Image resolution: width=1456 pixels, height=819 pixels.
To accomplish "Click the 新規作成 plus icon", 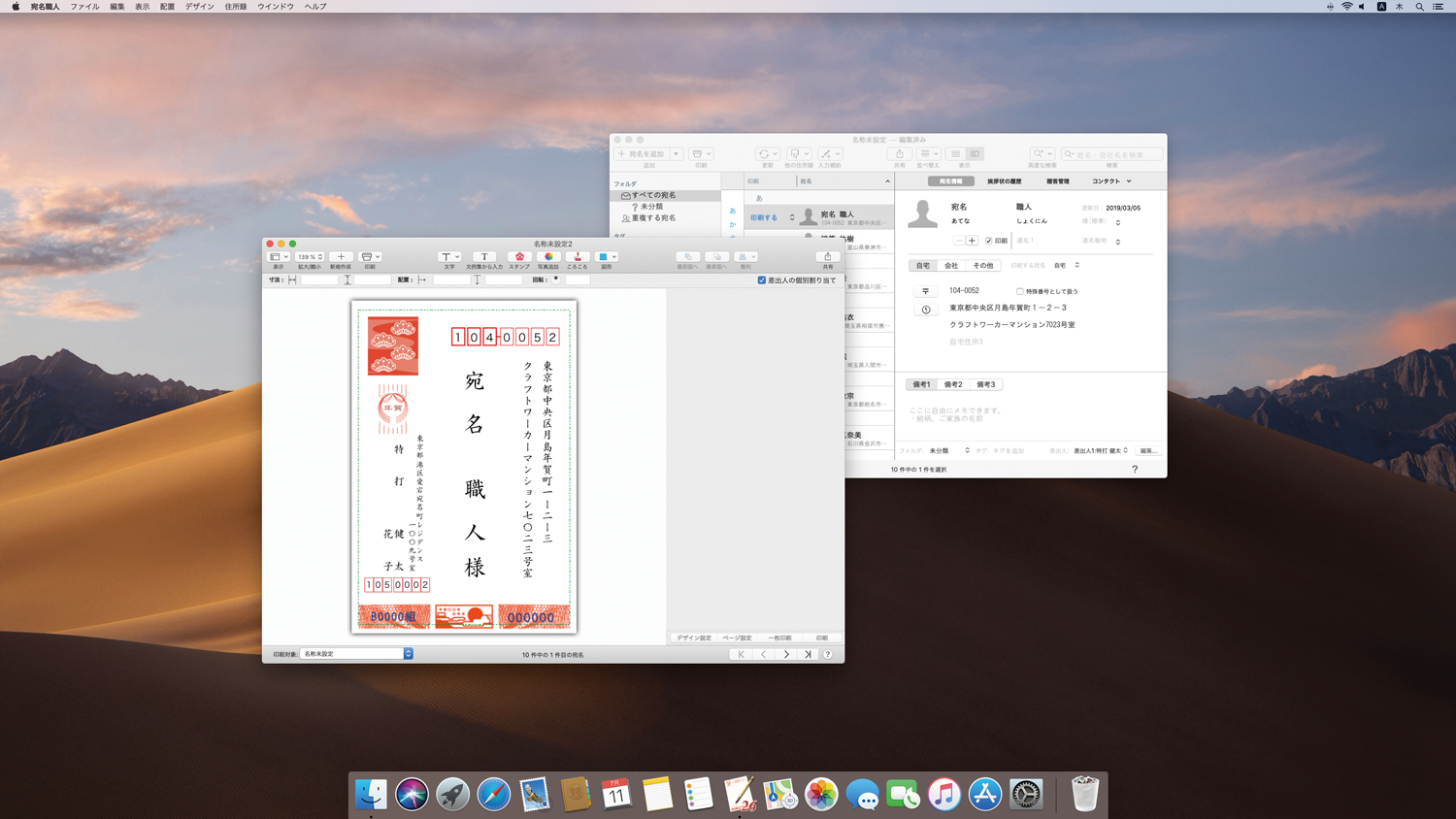I will tap(341, 257).
